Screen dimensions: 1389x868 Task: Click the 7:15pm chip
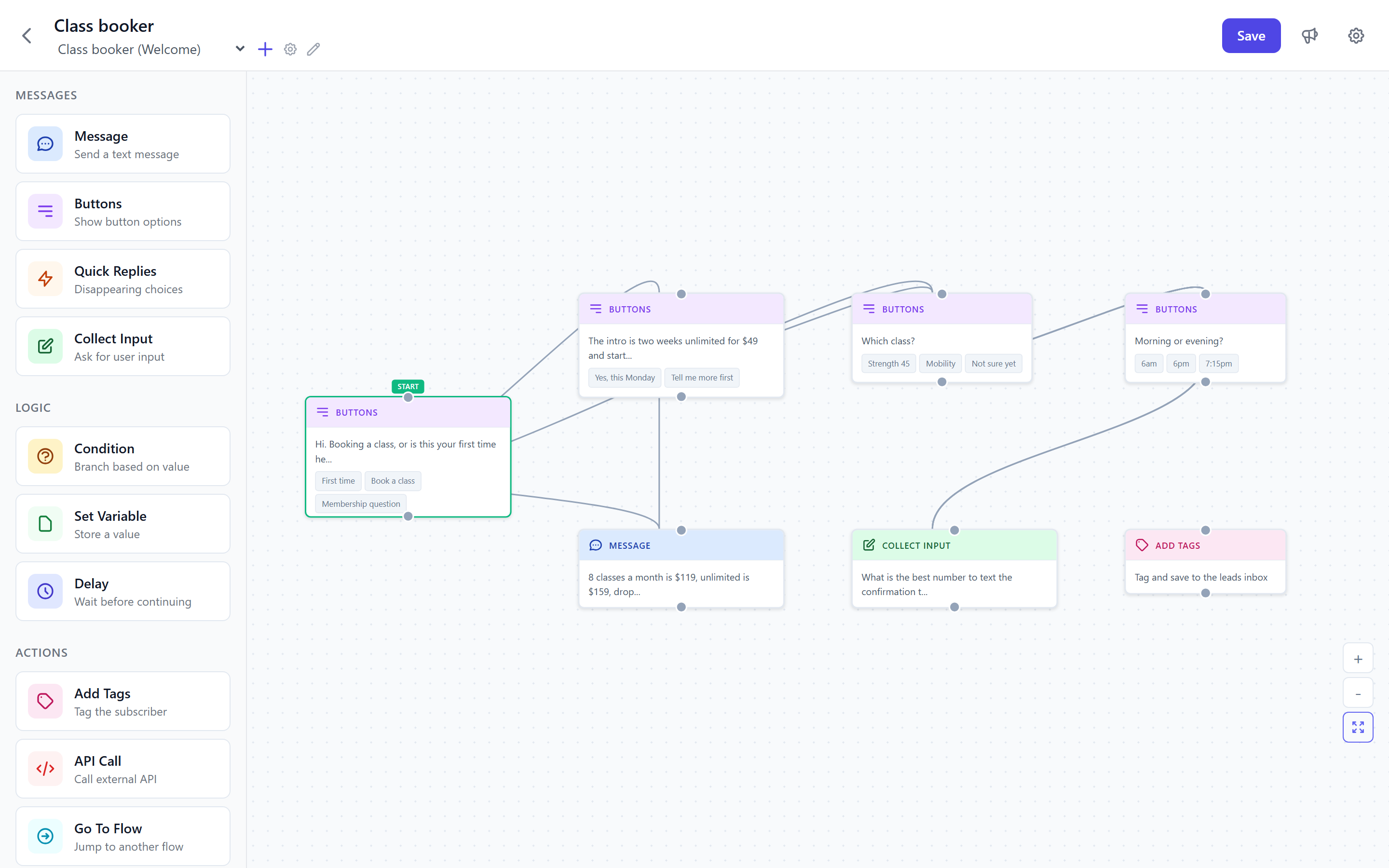click(1219, 364)
